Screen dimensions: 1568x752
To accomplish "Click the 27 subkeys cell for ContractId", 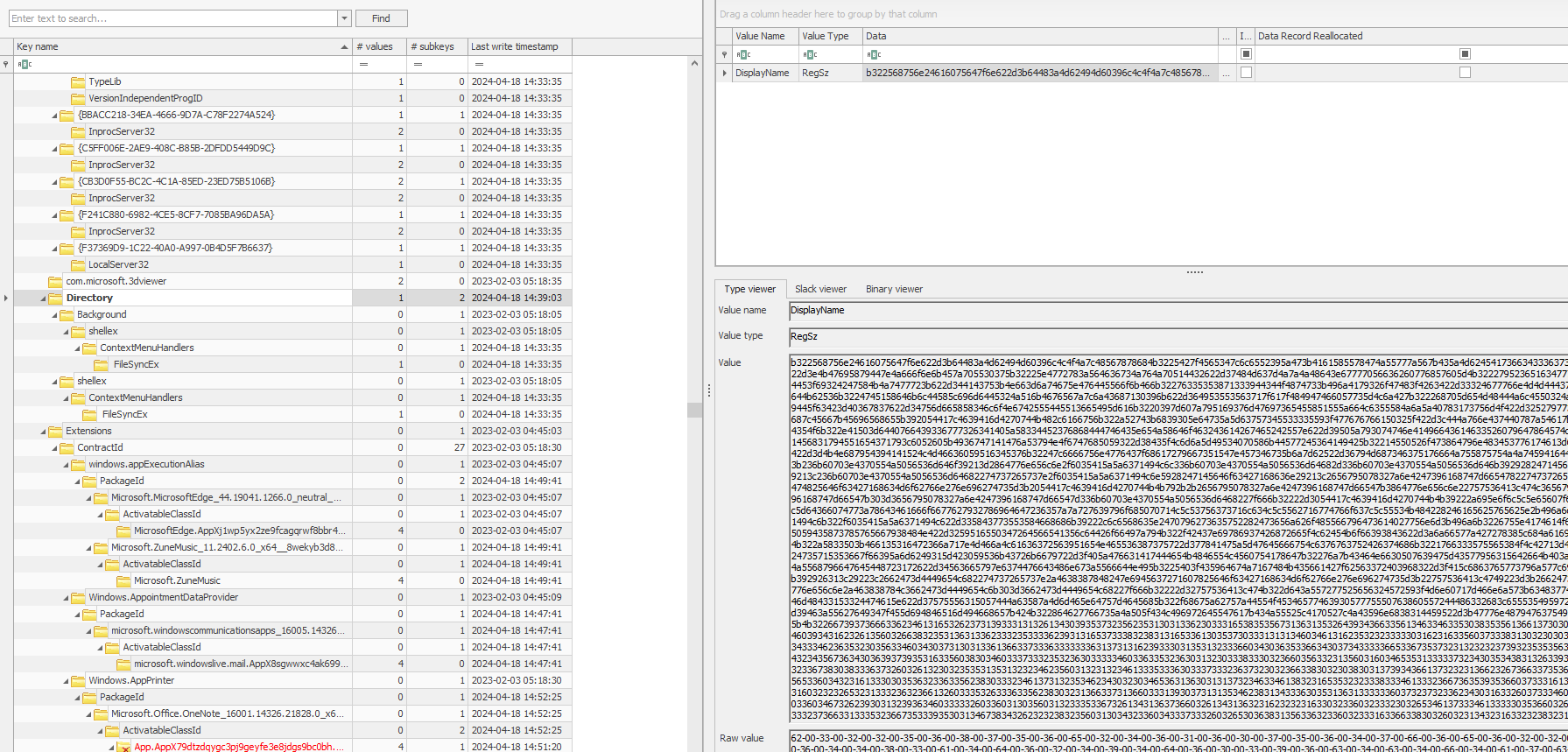I will pyautogui.click(x=436, y=447).
